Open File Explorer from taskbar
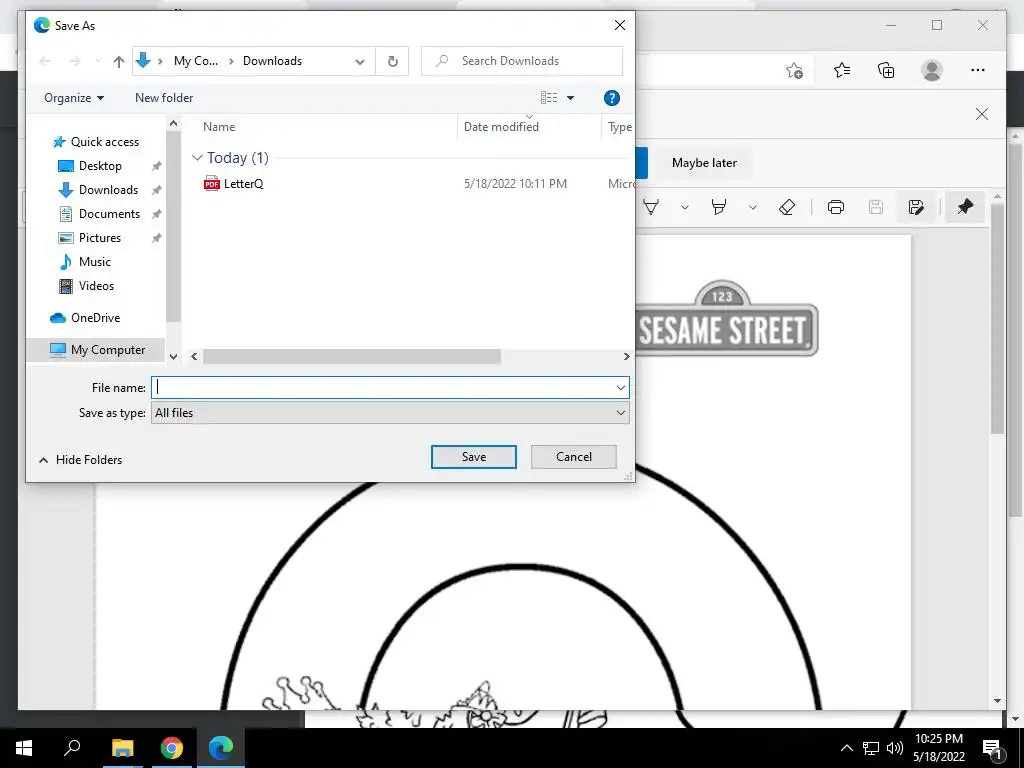This screenshot has width=1024, height=768. coord(122,748)
